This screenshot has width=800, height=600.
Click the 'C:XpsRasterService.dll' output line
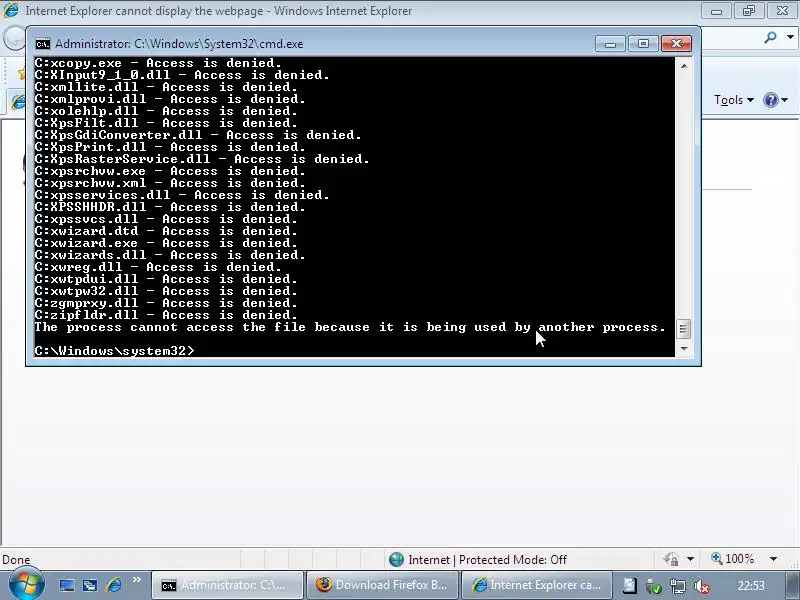pyautogui.click(x=202, y=159)
